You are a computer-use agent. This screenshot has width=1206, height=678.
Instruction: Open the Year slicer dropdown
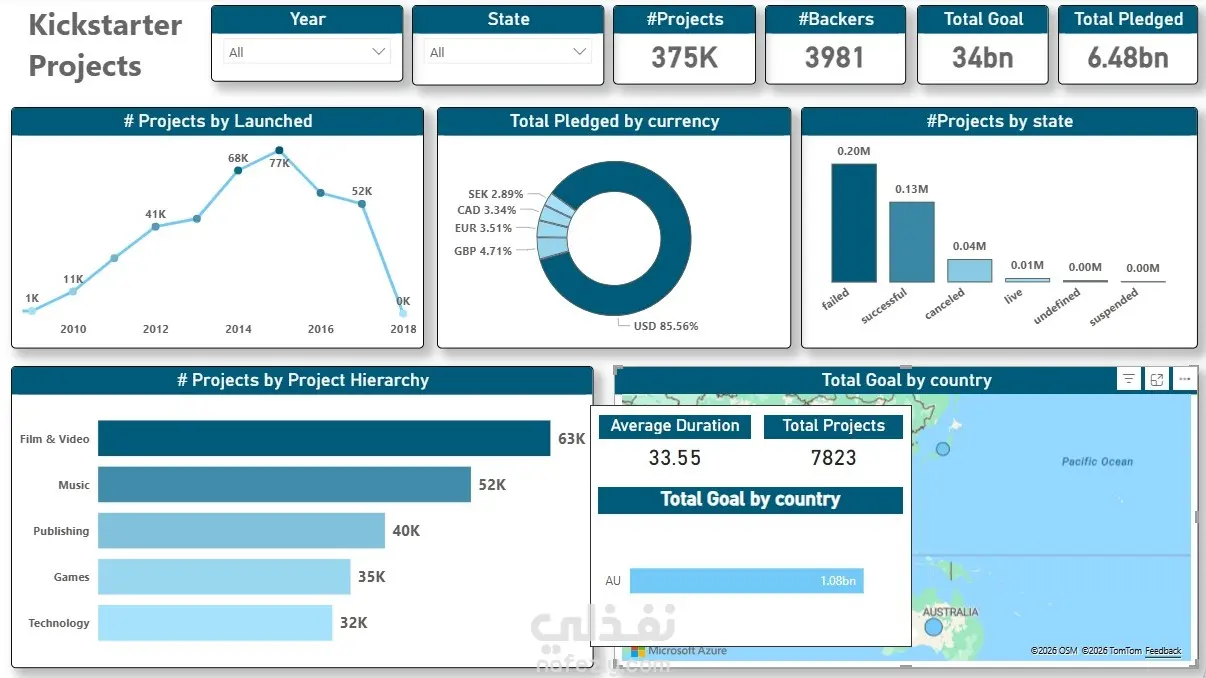(x=307, y=52)
